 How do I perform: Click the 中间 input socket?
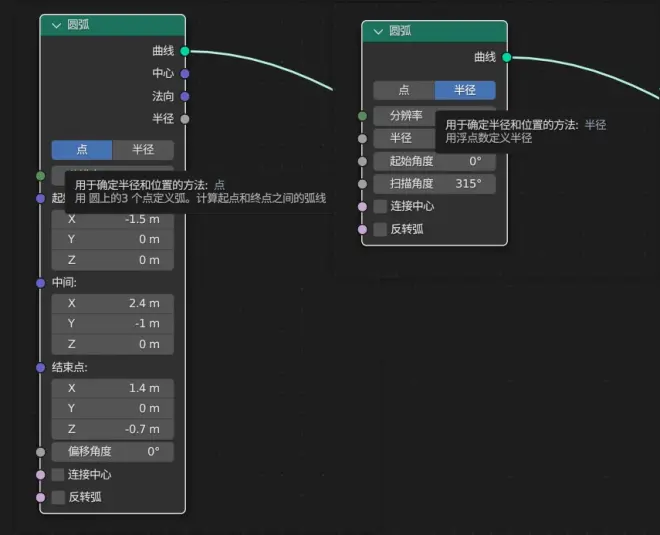[x=40, y=282]
